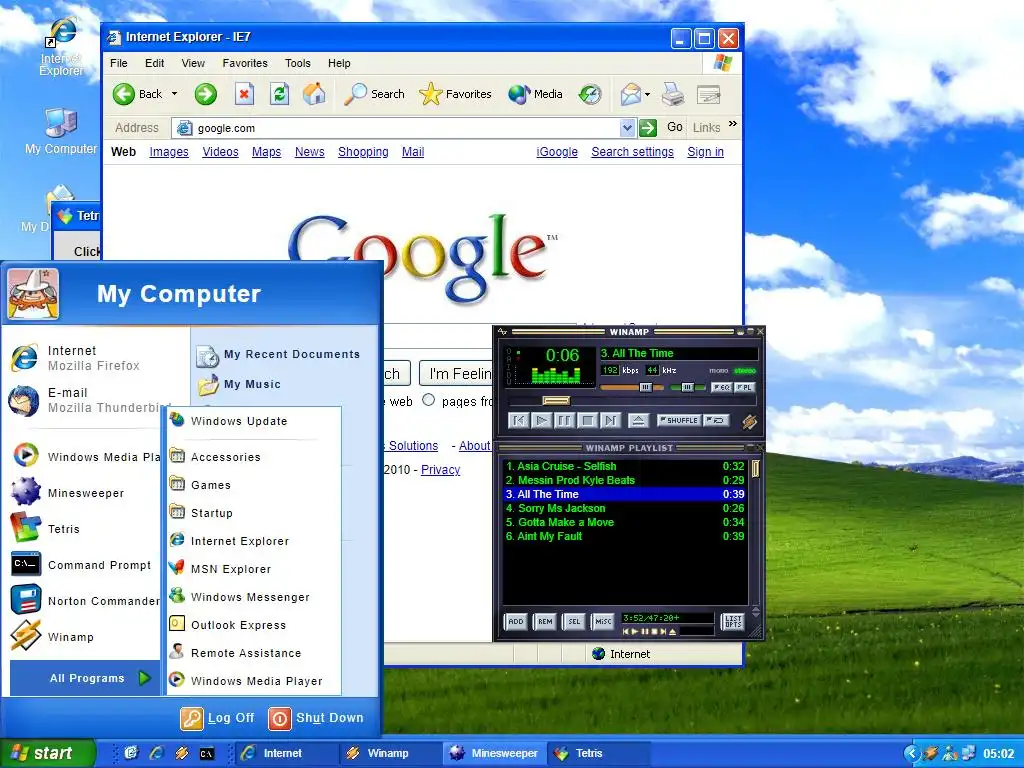Image resolution: width=1024 pixels, height=768 pixels.
Task: Click the Winamp song seek bar handle
Action: (x=556, y=400)
